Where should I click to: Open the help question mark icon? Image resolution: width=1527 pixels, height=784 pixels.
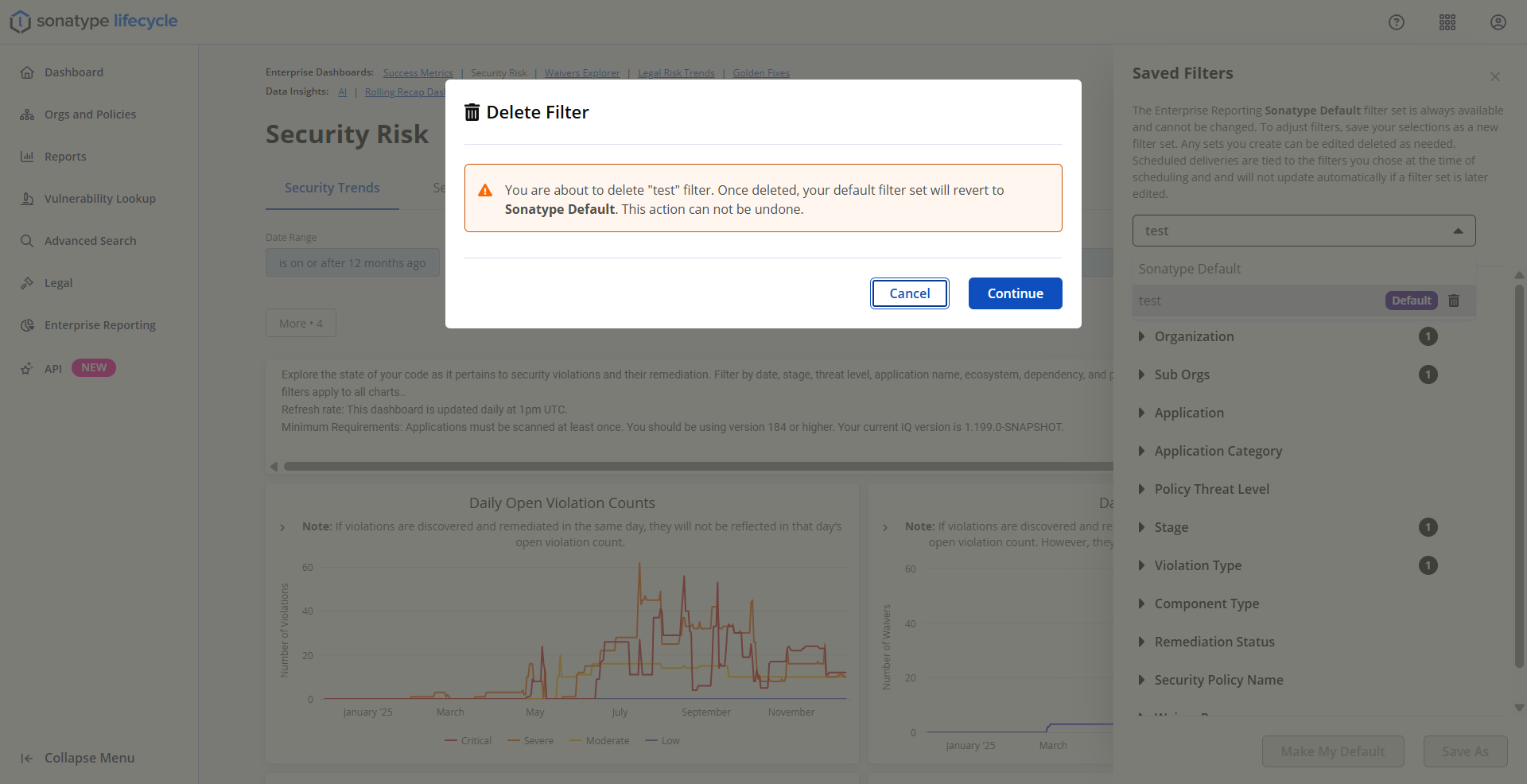(1397, 22)
